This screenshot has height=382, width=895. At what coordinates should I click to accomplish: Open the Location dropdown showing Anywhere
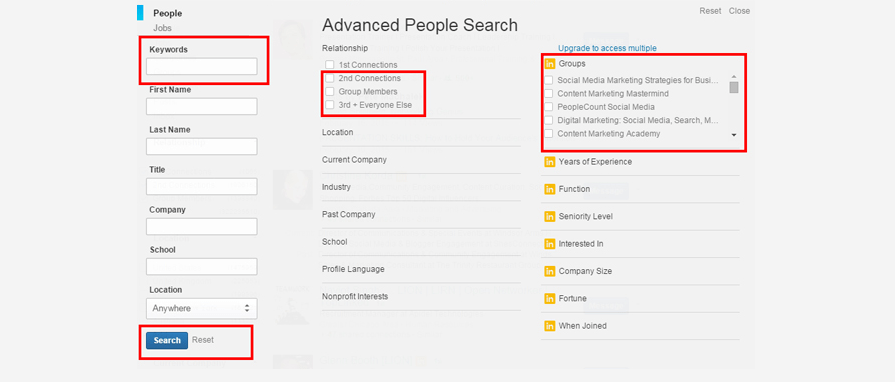pos(201,308)
